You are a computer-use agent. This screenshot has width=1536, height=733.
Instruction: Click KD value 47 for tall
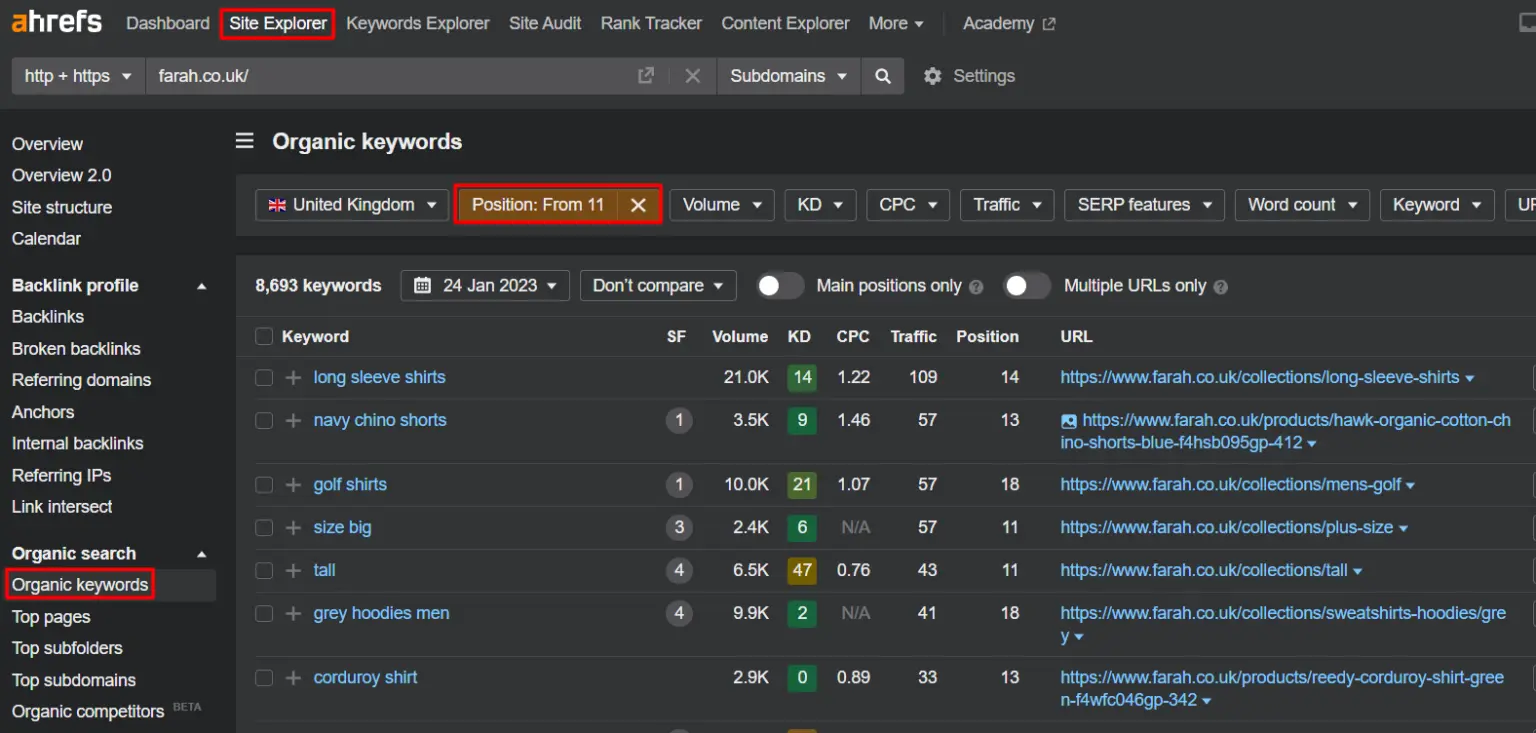click(x=801, y=571)
